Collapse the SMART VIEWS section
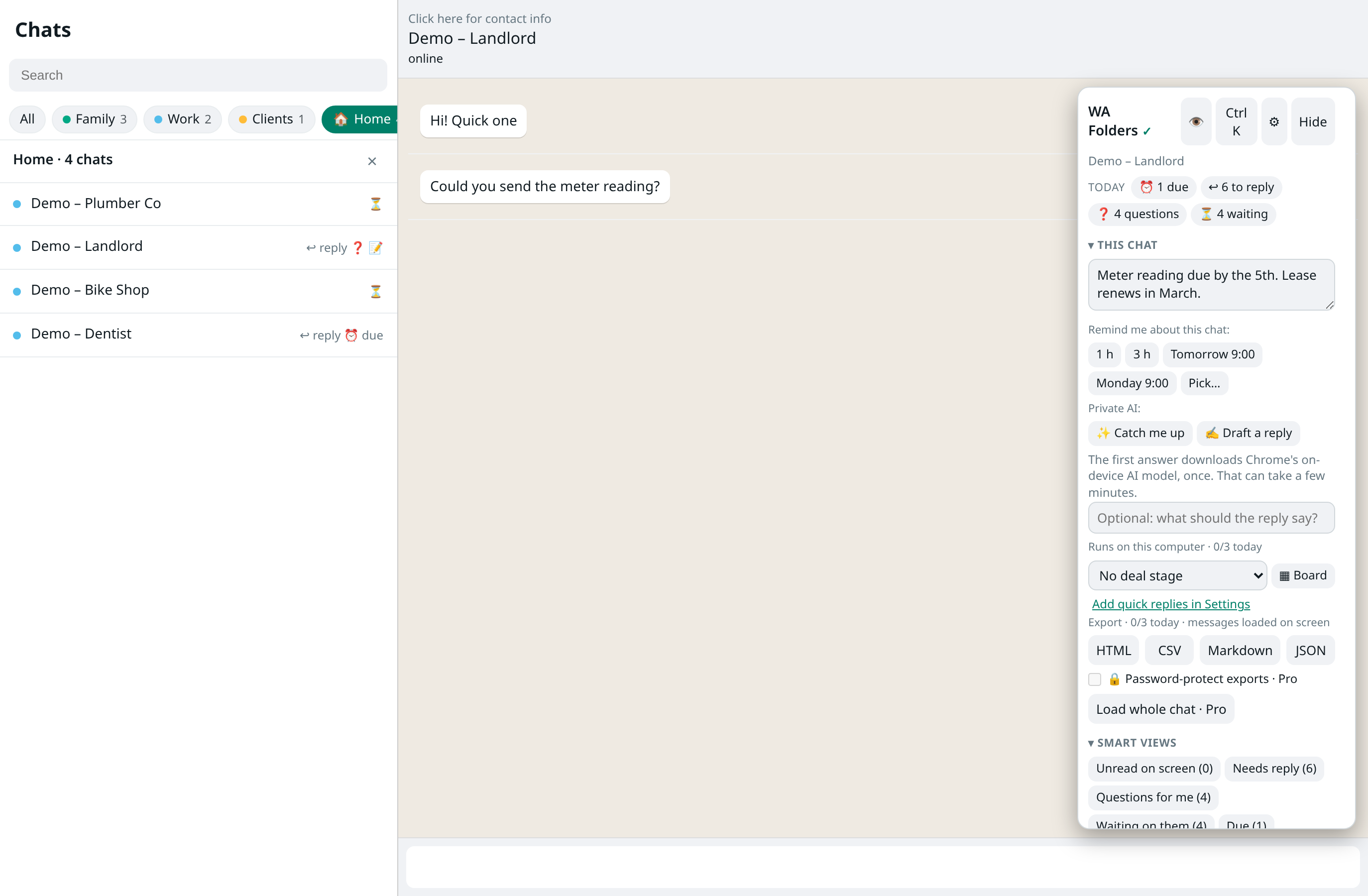The height and width of the screenshot is (896, 1368). (x=1132, y=743)
